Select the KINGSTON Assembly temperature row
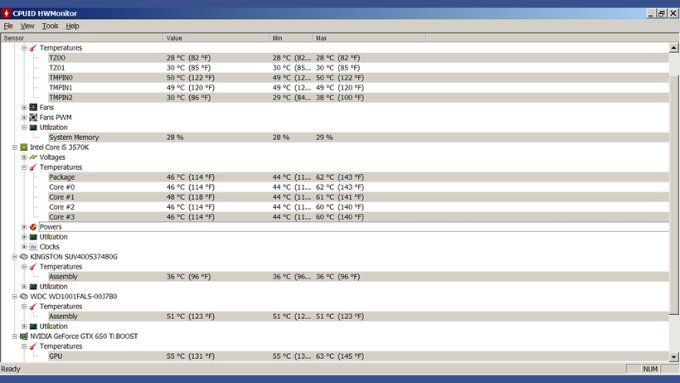 tap(358, 276)
